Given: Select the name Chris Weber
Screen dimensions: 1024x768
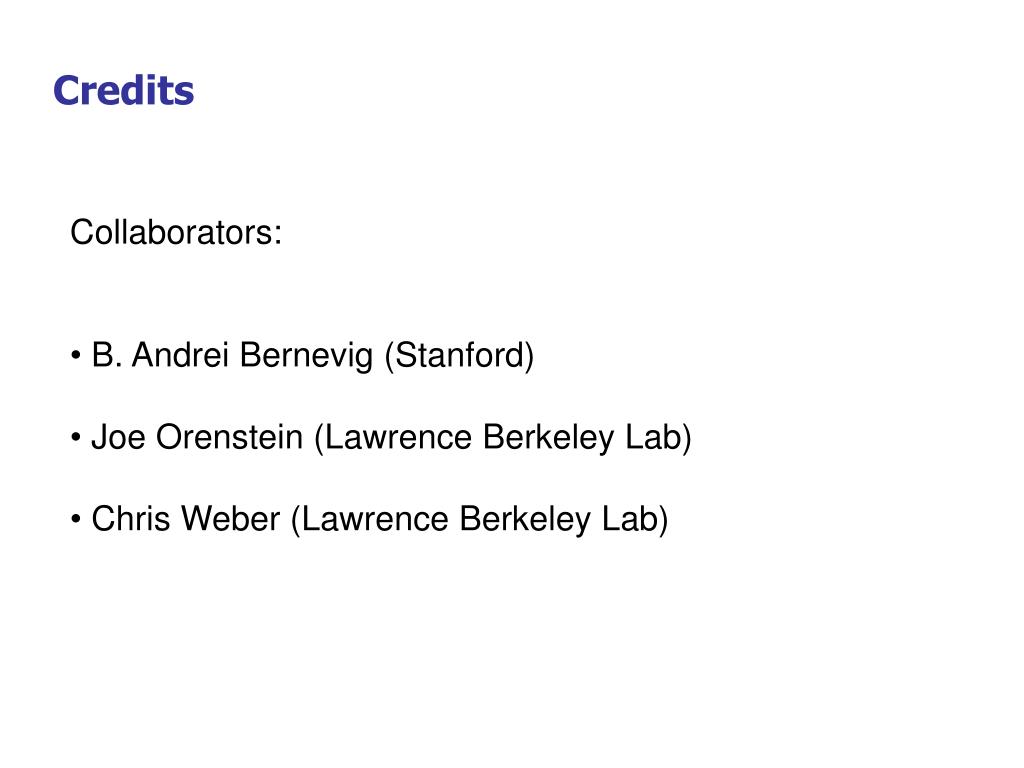Looking at the screenshot, I should point(185,519).
